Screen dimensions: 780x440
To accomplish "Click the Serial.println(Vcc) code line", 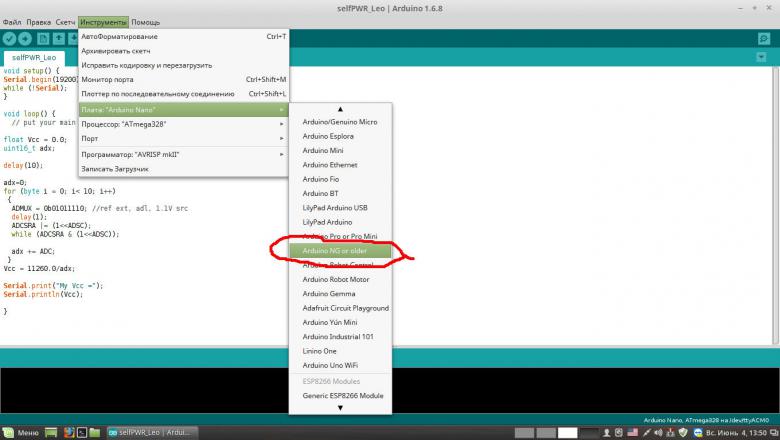I will coord(43,294).
